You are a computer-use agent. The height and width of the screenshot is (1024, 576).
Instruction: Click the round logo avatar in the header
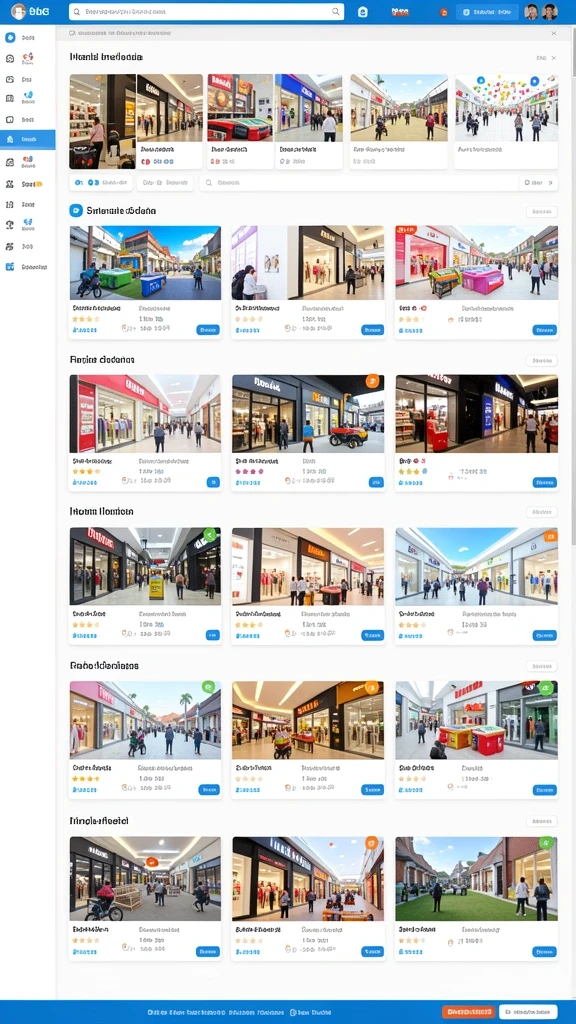[18, 12]
